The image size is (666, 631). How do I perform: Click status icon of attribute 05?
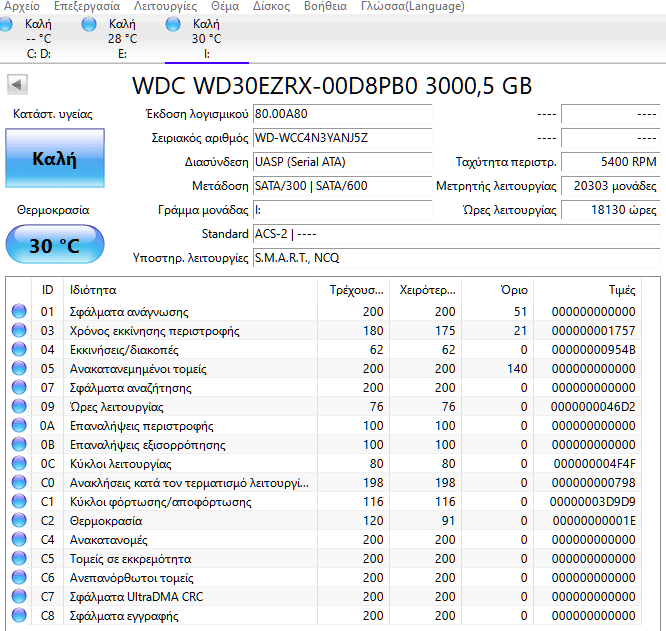(x=19, y=368)
